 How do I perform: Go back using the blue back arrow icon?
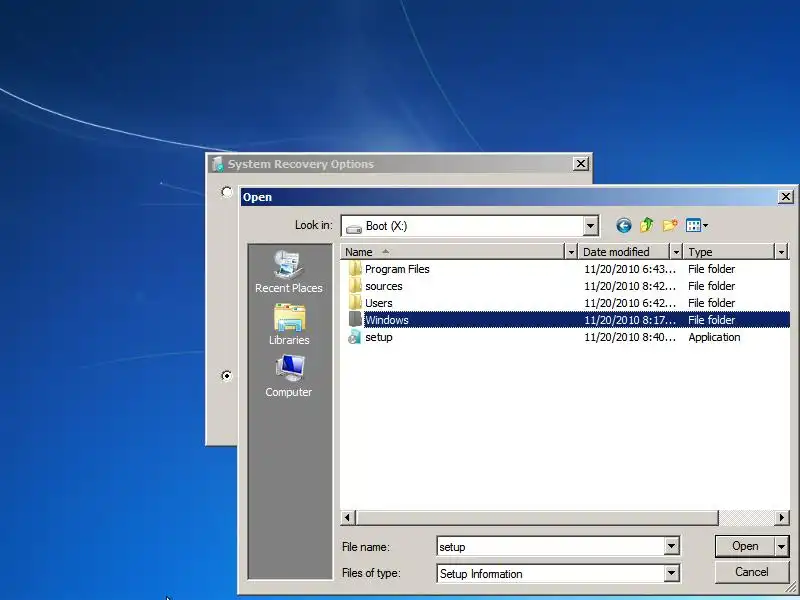pos(623,226)
